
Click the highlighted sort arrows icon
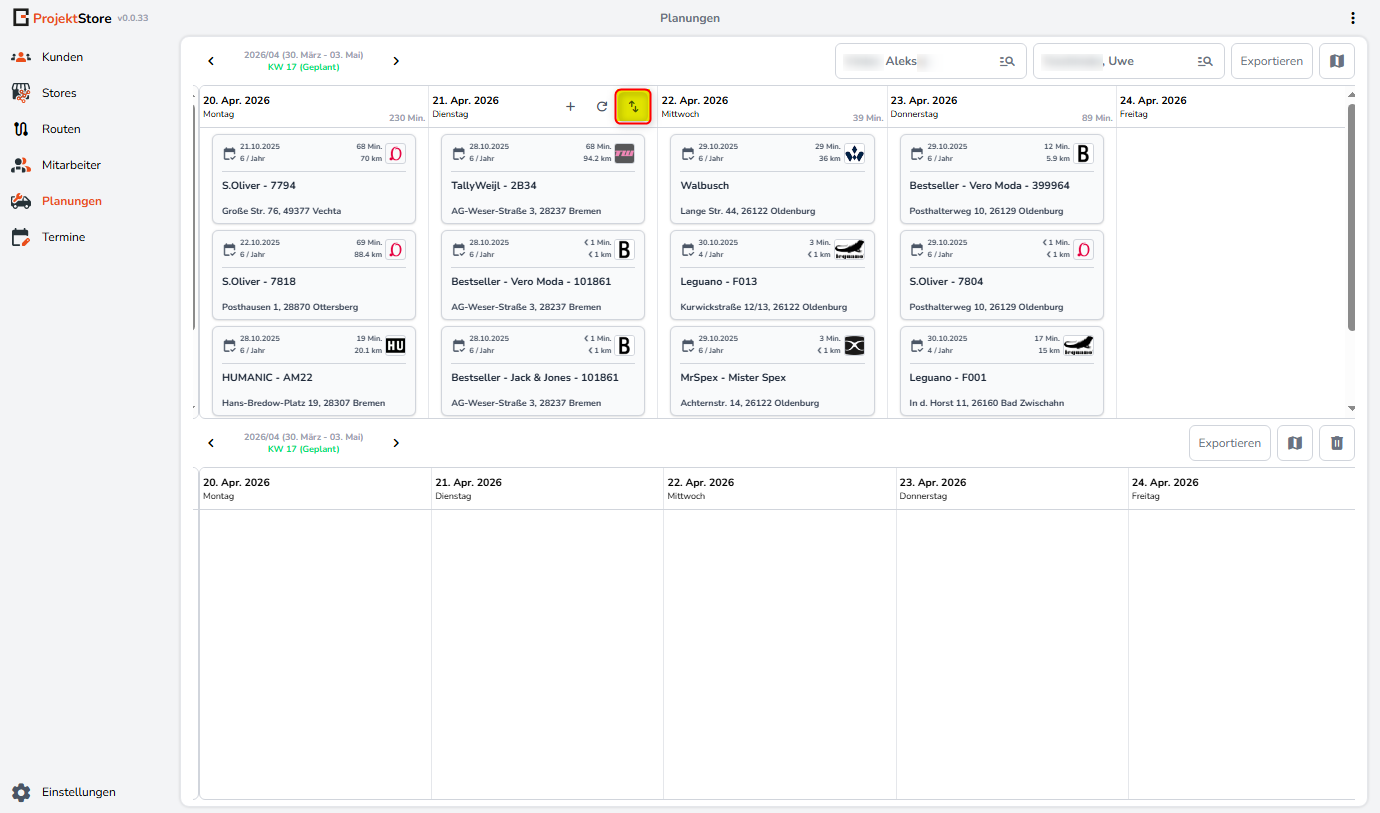[x=633, y=107]
